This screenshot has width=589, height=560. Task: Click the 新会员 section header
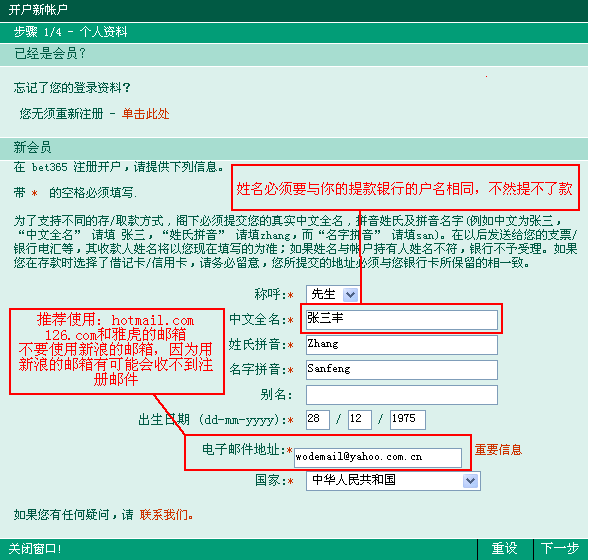pos(32,147)
